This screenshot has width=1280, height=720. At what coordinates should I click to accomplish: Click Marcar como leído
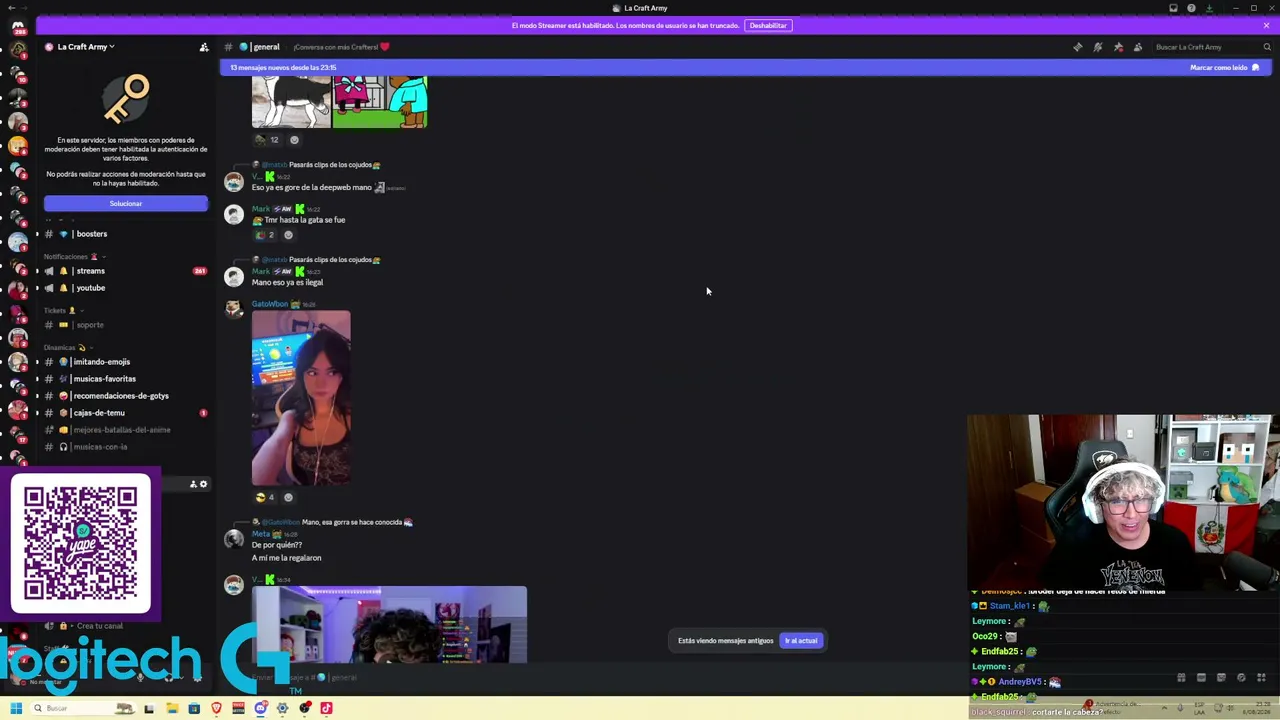point(1224,68)
